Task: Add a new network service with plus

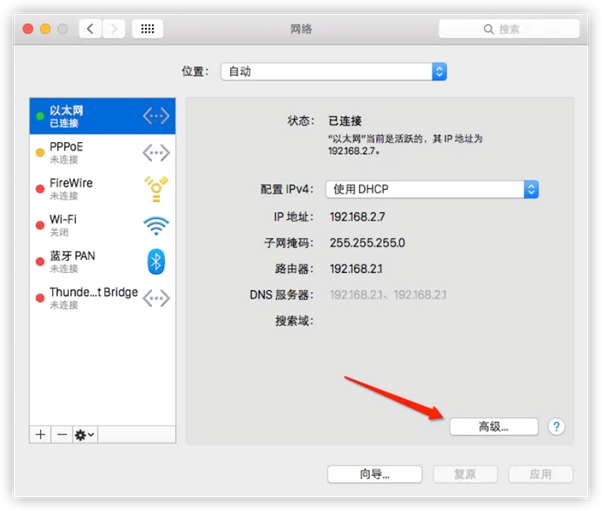Action: (x=41, y=435)
